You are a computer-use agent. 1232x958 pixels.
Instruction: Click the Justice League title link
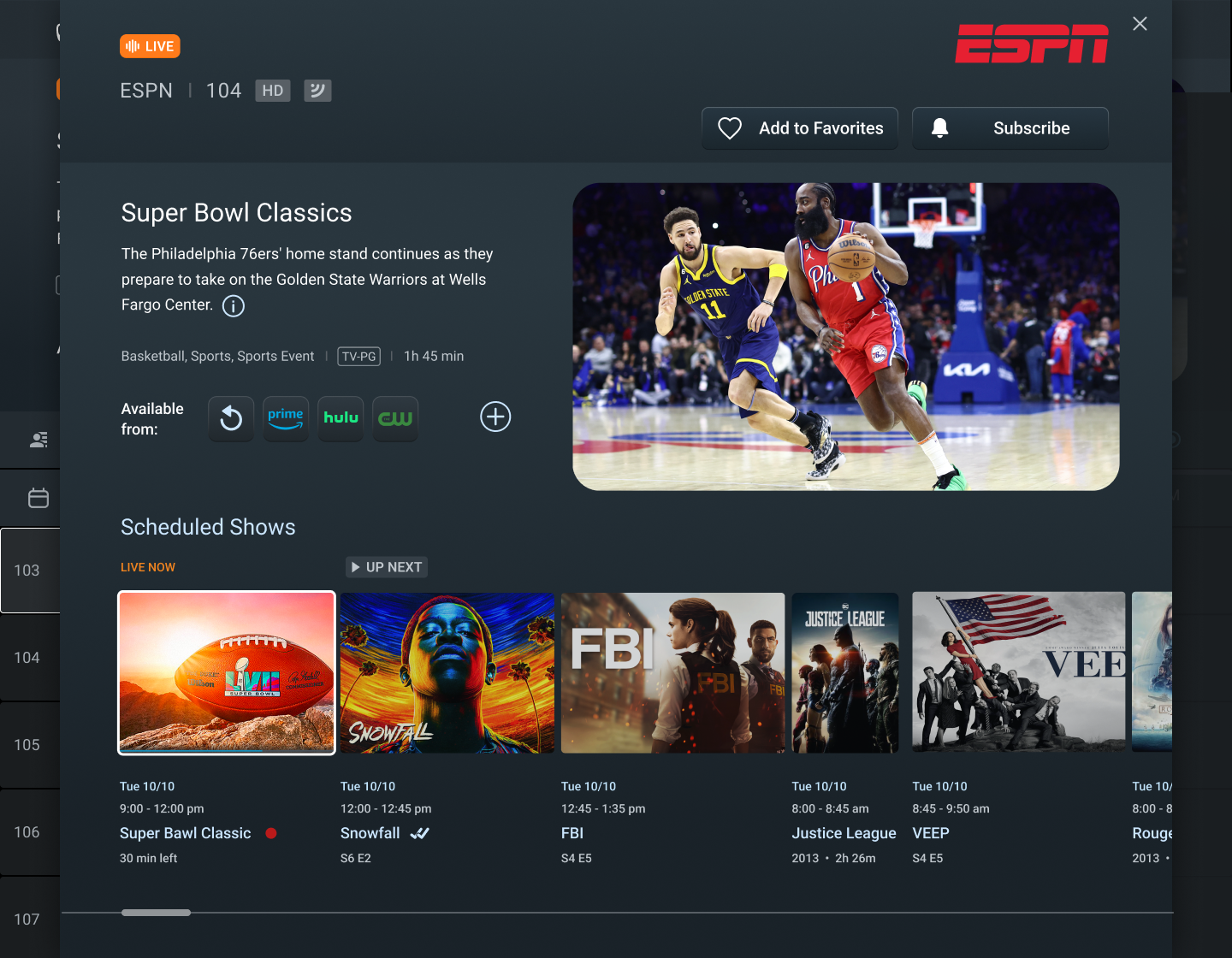pos(844,833)
